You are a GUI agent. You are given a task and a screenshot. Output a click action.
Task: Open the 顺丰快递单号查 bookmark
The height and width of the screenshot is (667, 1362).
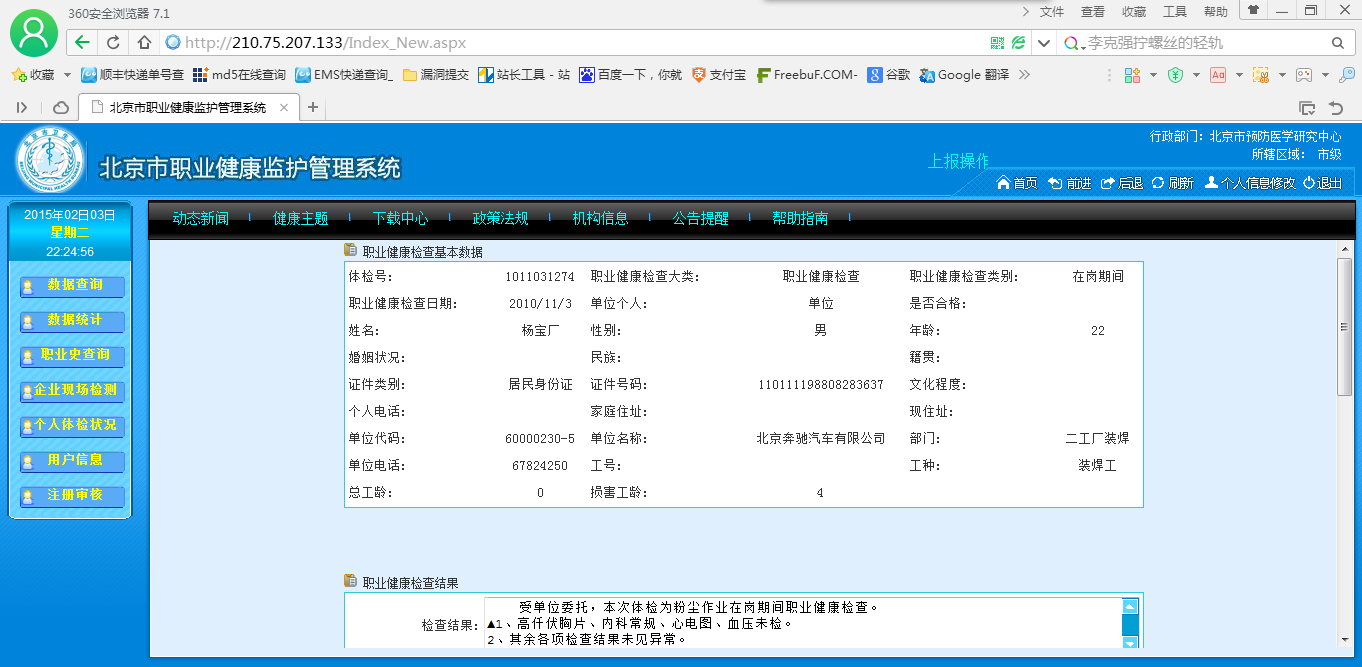[x=133, y=75]
